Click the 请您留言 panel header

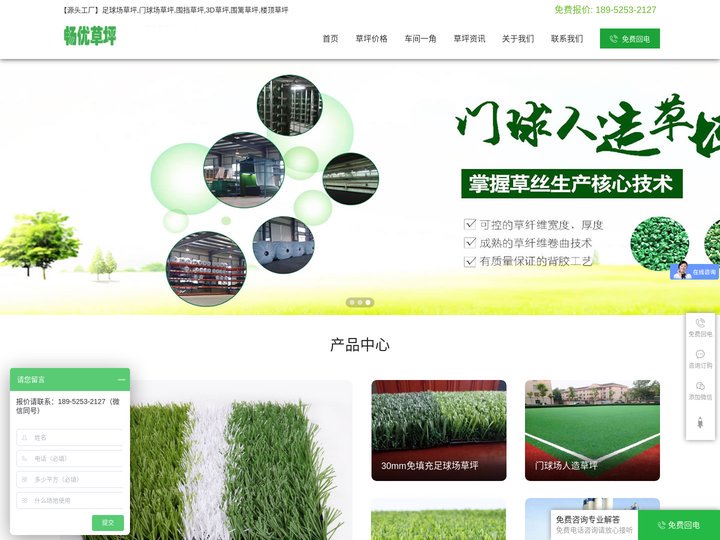70,380
